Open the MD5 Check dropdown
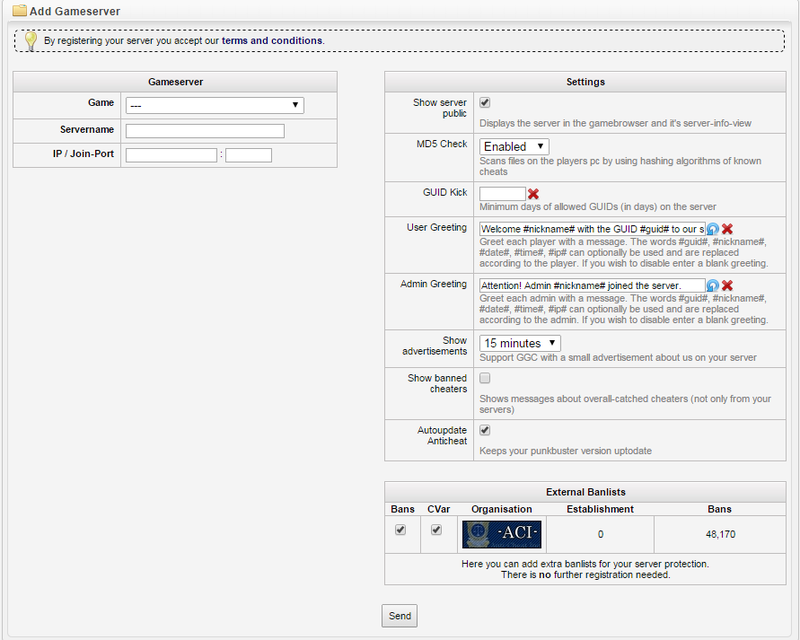The height and width of the screenshot is (640, 800). [x=514, y=147]
